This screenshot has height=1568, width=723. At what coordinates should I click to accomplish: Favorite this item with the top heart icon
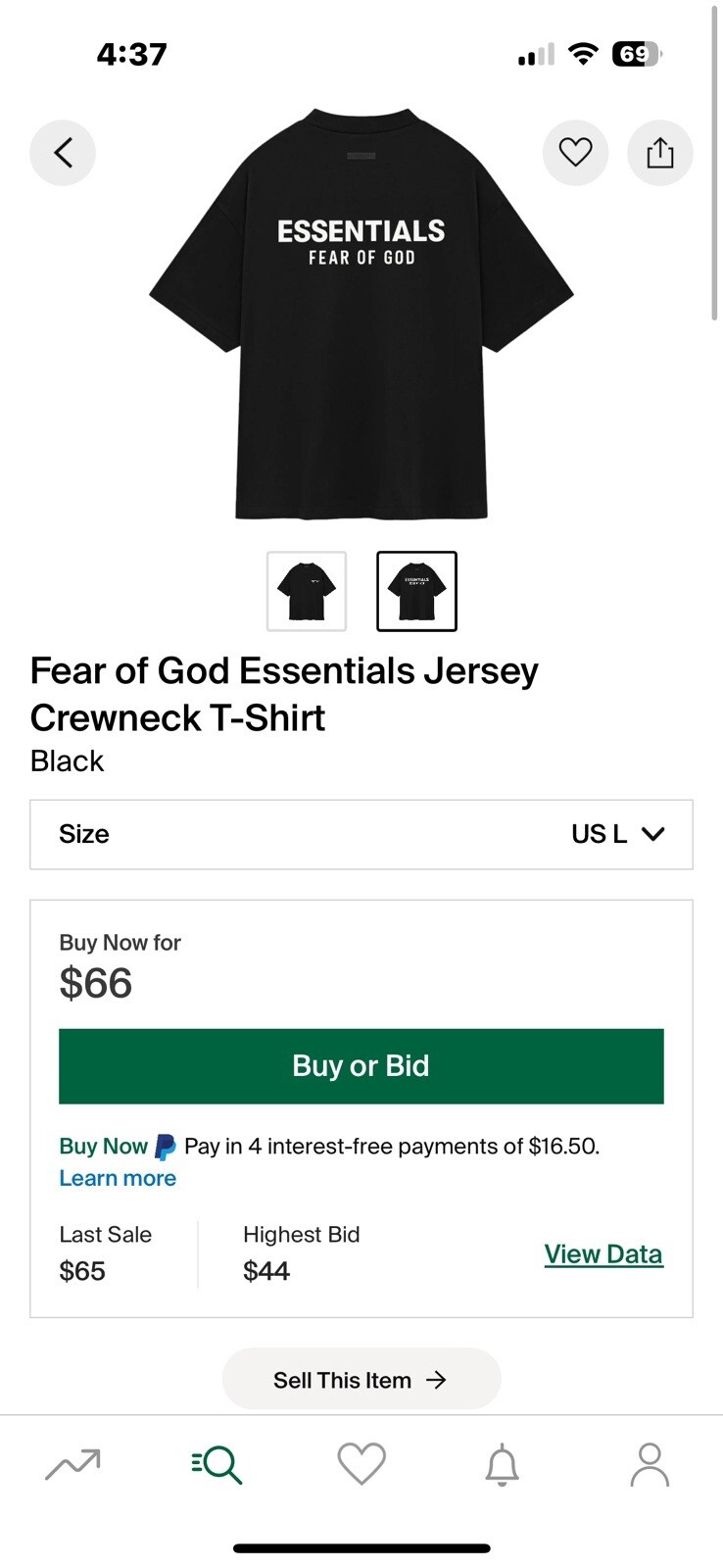point(575,153)
